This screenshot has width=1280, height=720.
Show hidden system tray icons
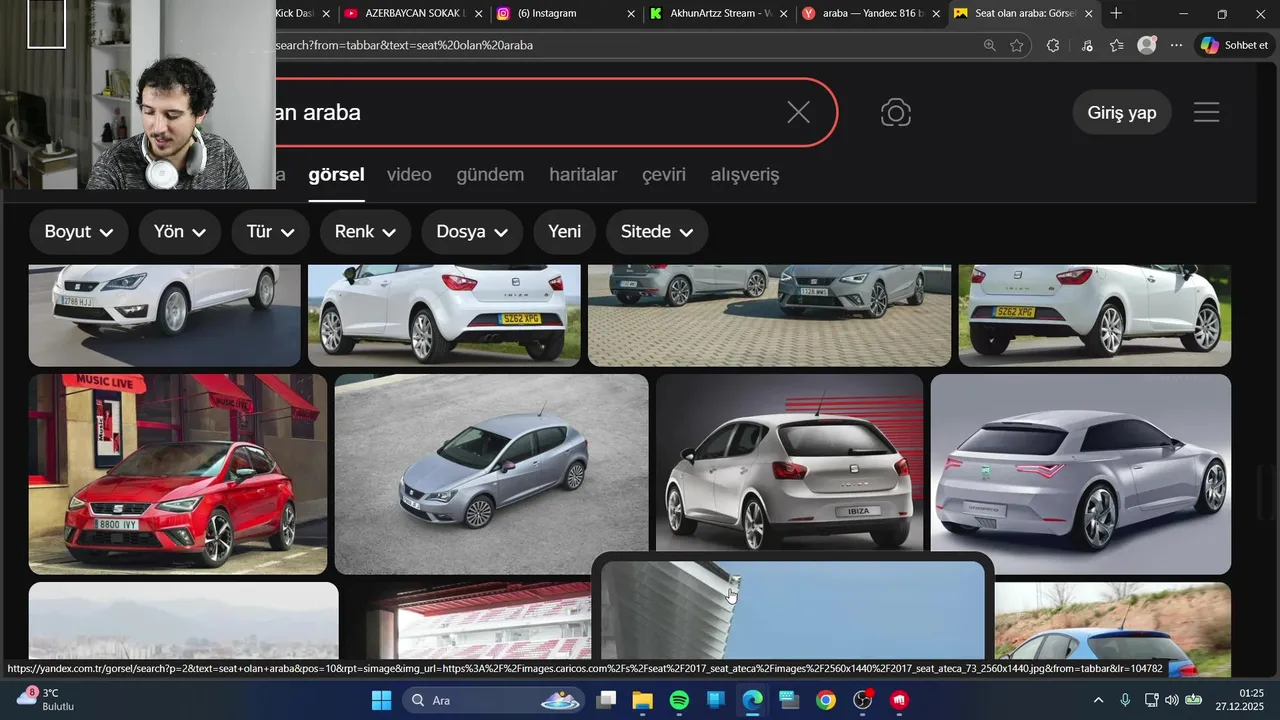click(1098, 700)
